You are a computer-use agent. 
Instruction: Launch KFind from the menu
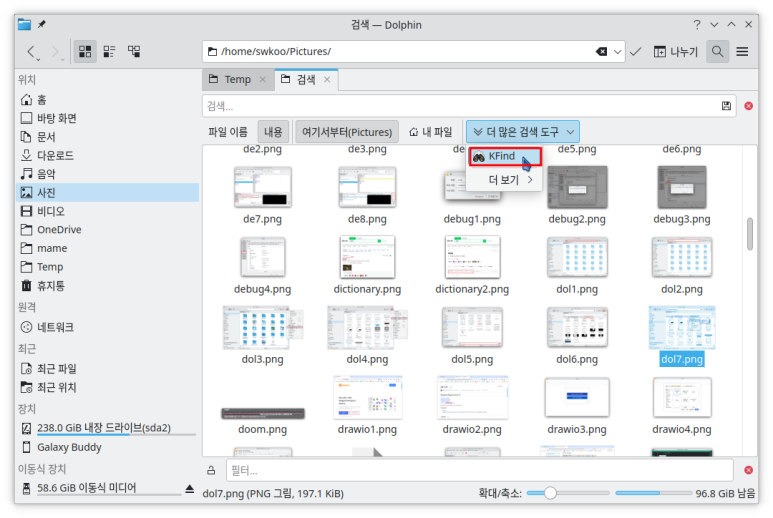point(505,156)
